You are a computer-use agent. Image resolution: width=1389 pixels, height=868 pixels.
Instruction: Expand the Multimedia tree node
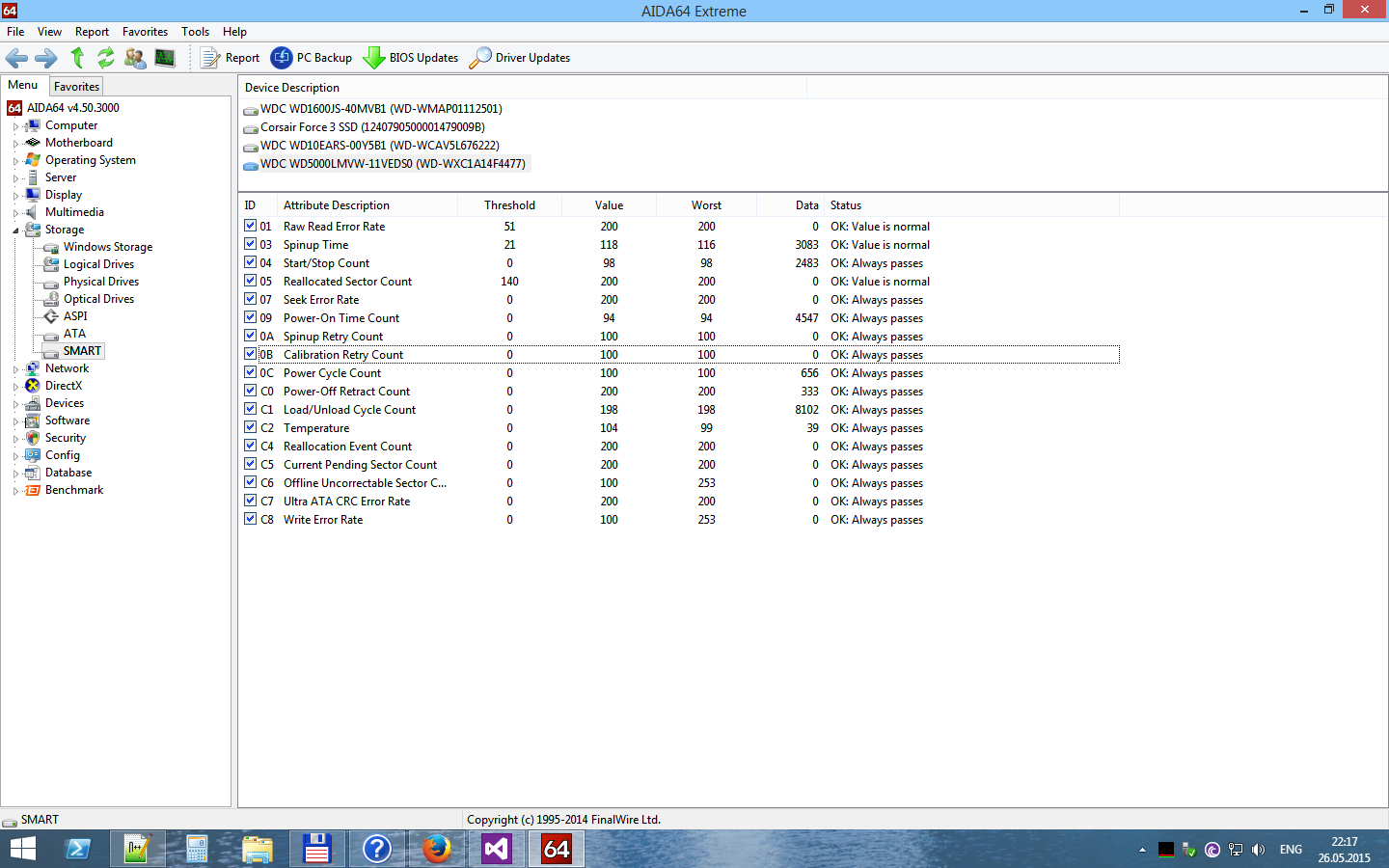15,213
